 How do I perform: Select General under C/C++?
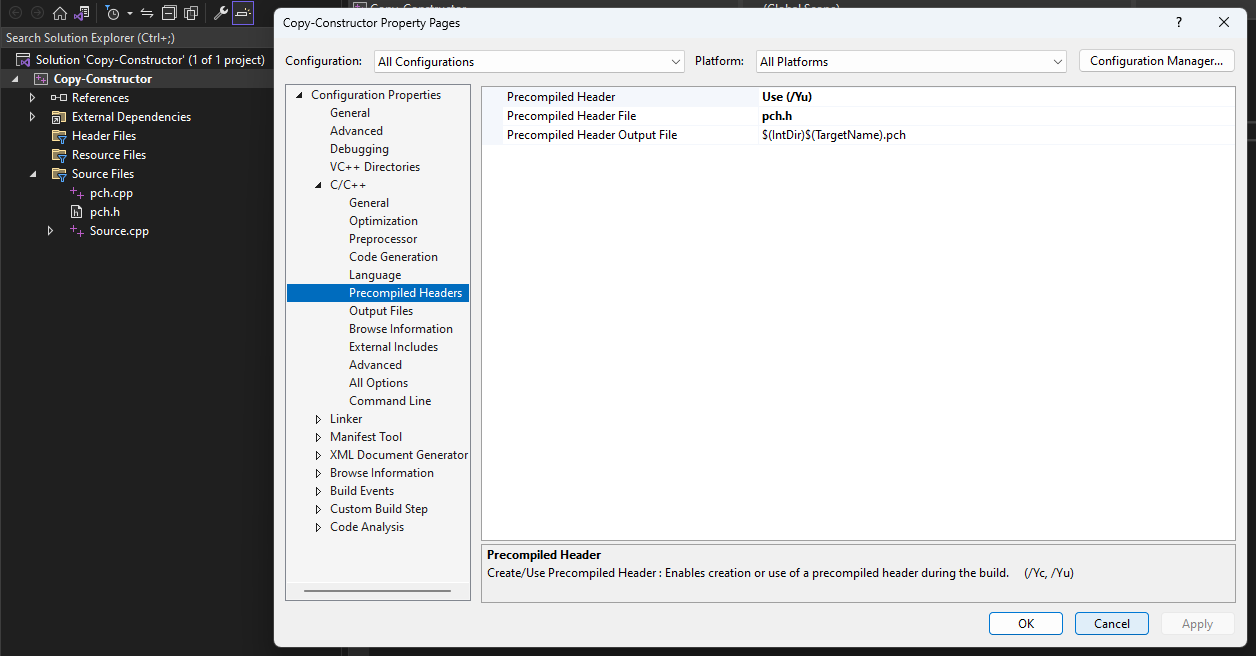click(x=369, y=203)
